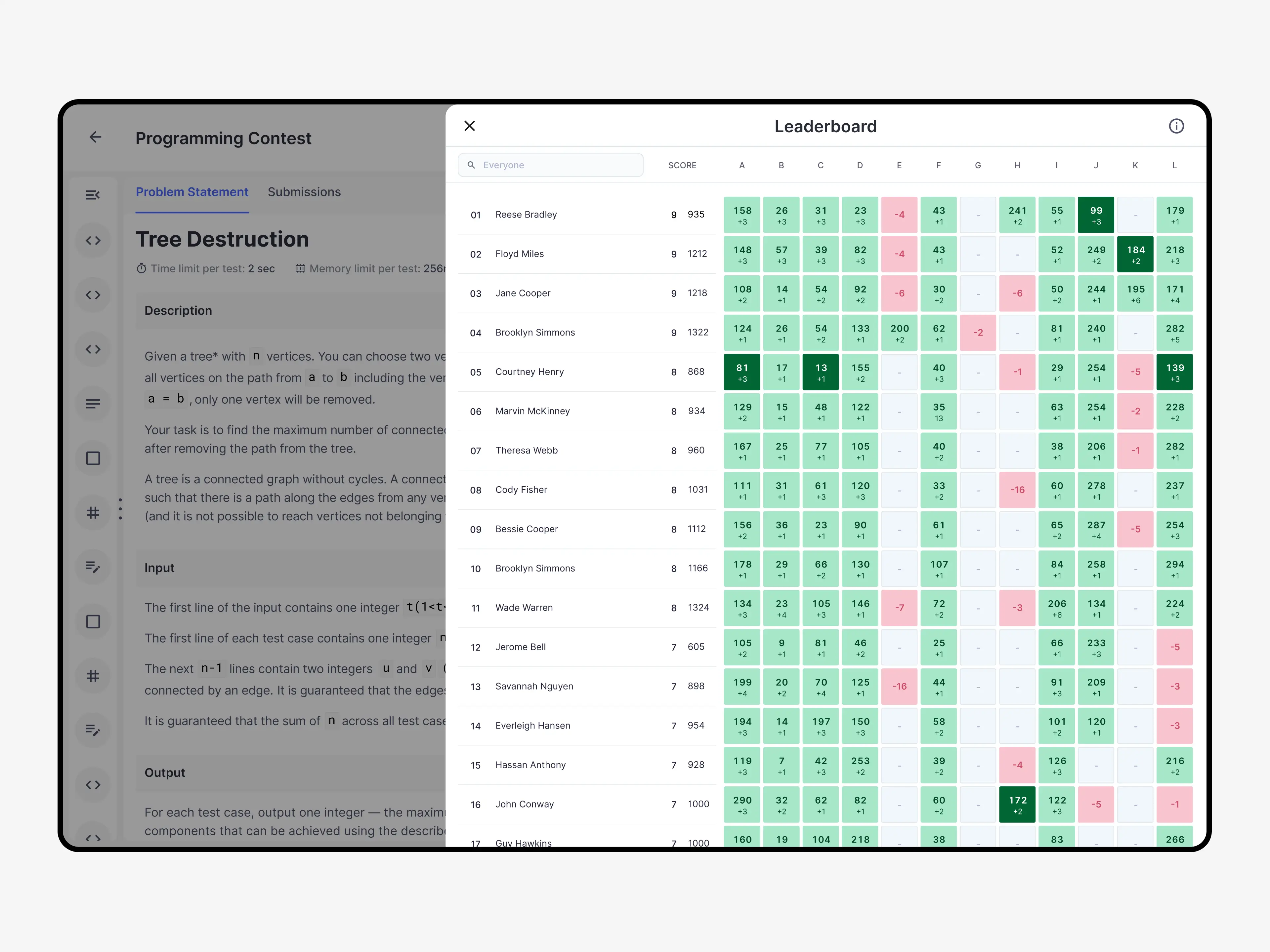1270x952 pixels.
Task: Switch to the Submissions tab
Action: pos(304,192)
